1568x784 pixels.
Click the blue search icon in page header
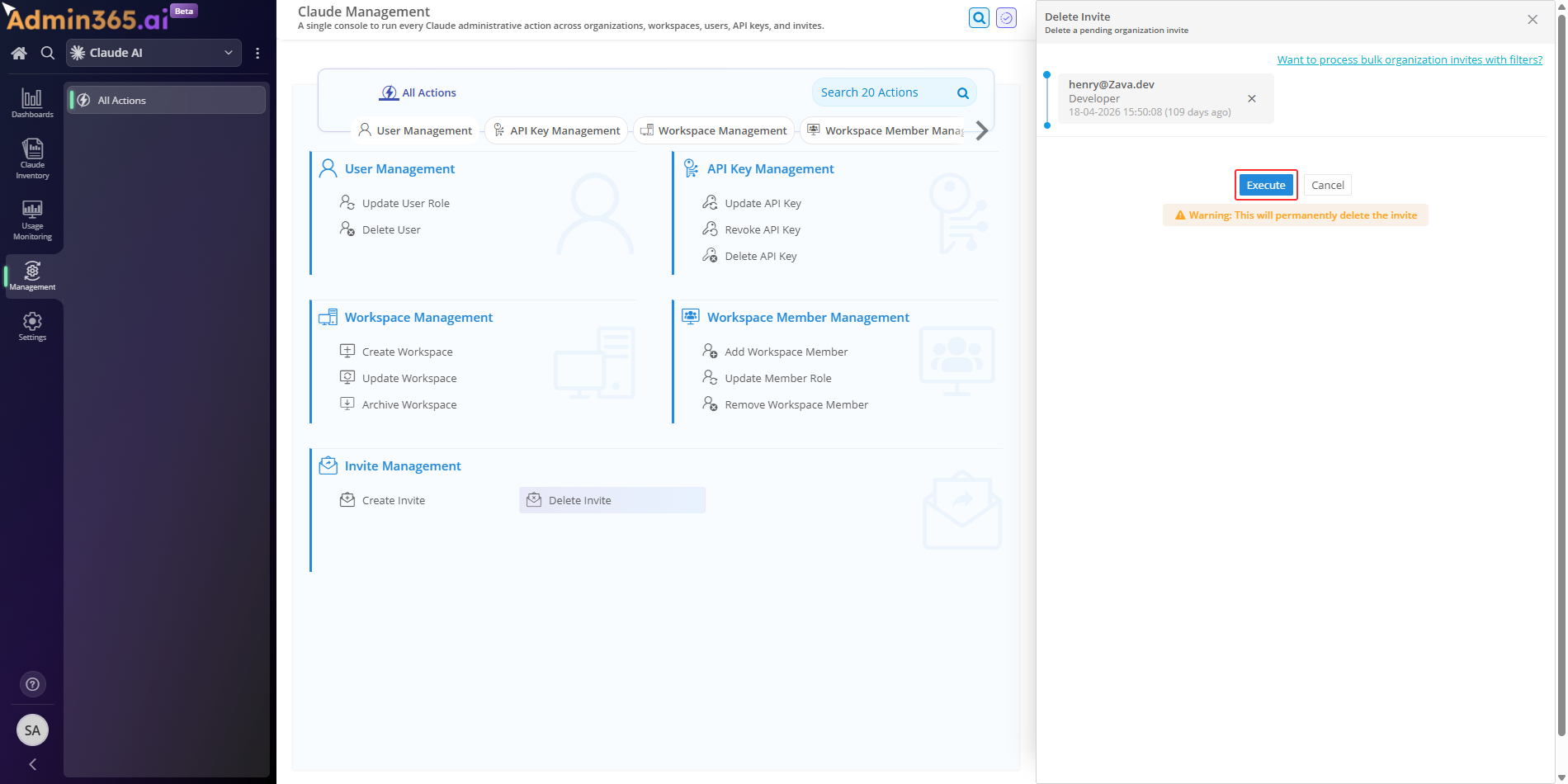click(979, 17)
